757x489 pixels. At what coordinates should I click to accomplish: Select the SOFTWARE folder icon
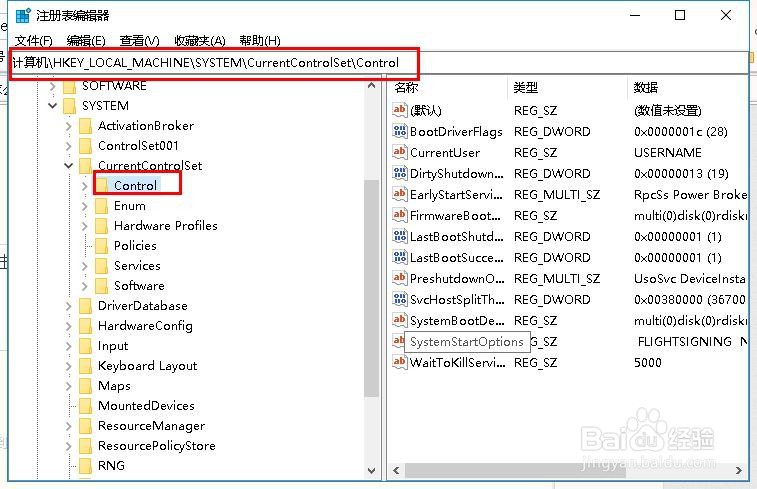pyautogui.click(x=70, y=86)
